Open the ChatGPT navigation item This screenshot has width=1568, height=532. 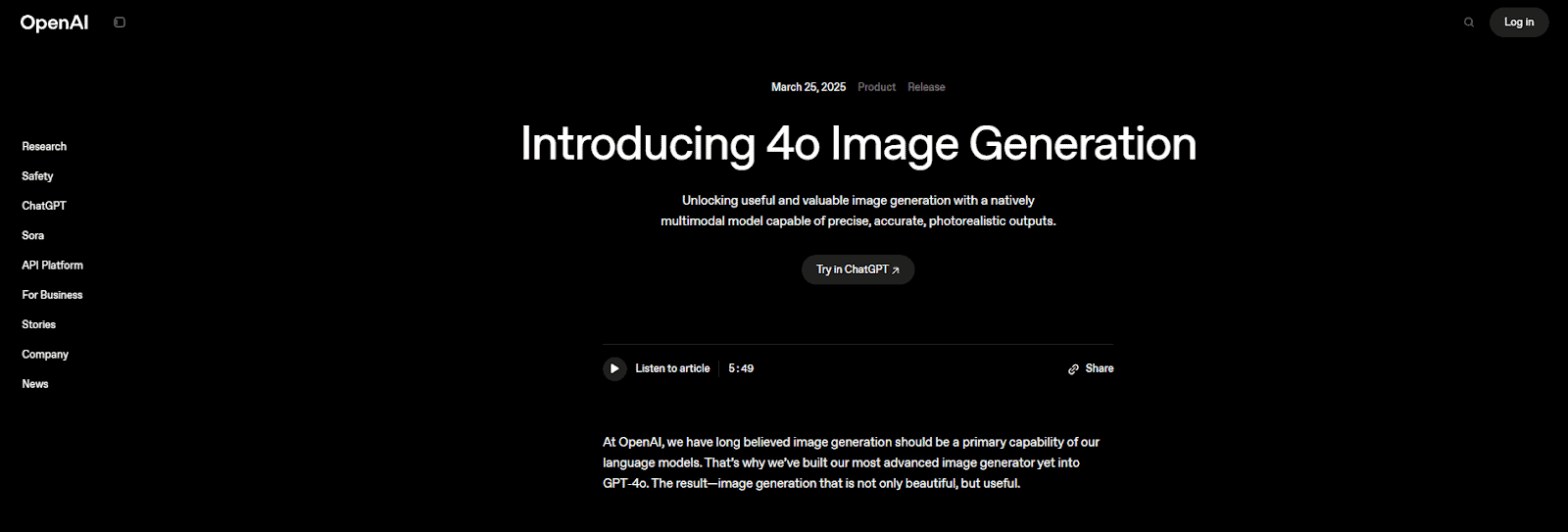pos(44,206)
